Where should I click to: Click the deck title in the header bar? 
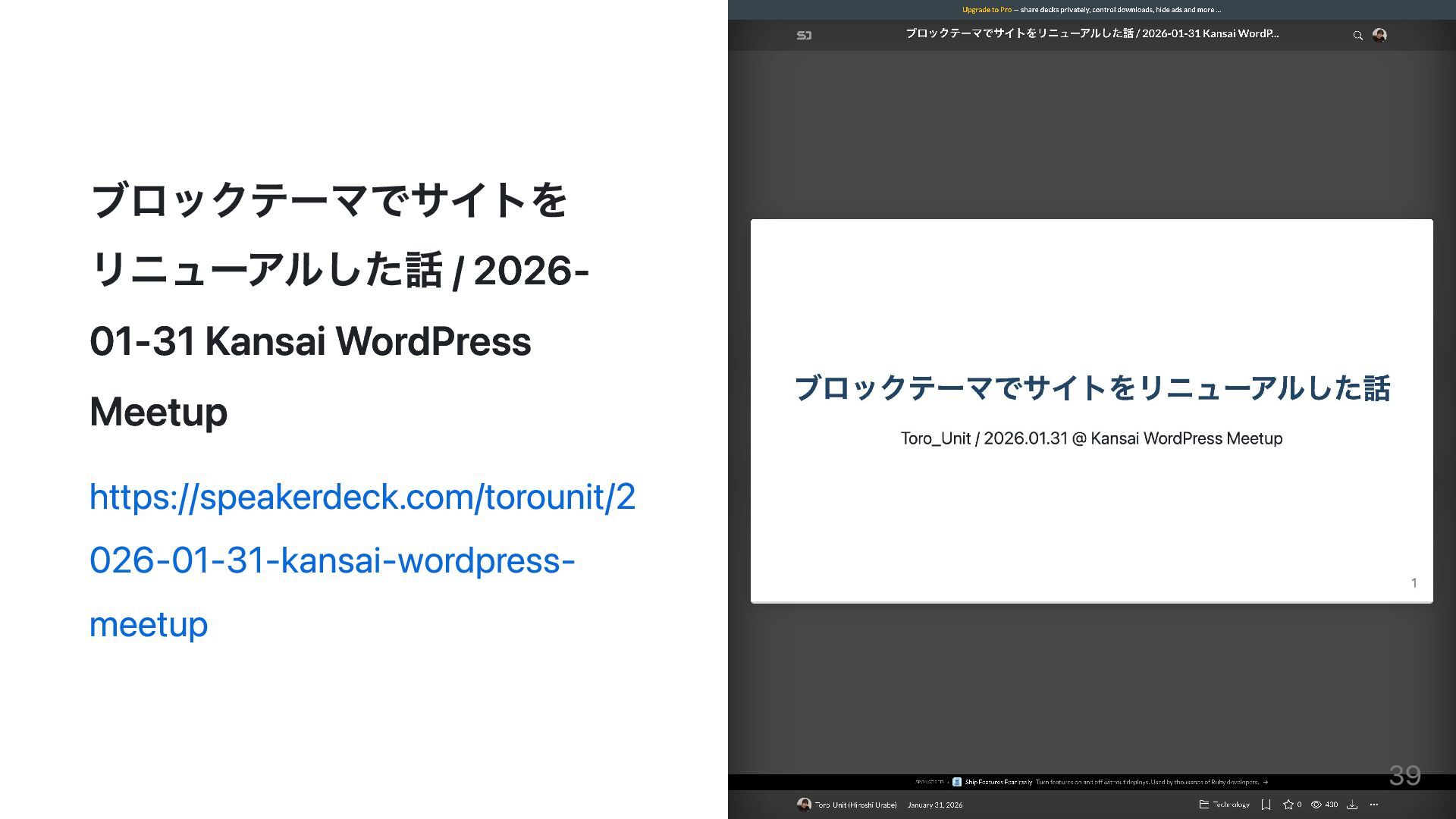click(x=1091, y=33)
